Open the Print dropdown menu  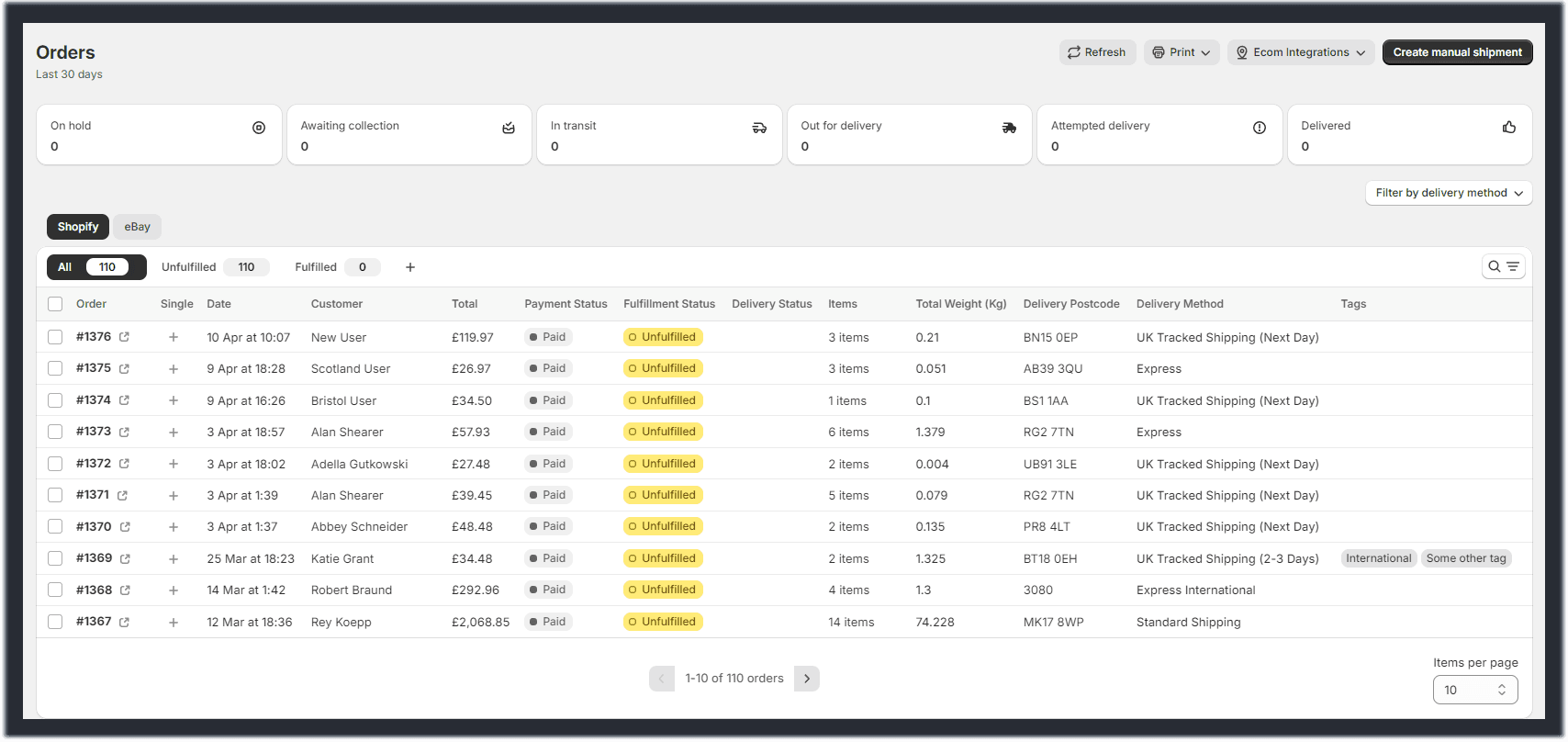point(1181,52)
